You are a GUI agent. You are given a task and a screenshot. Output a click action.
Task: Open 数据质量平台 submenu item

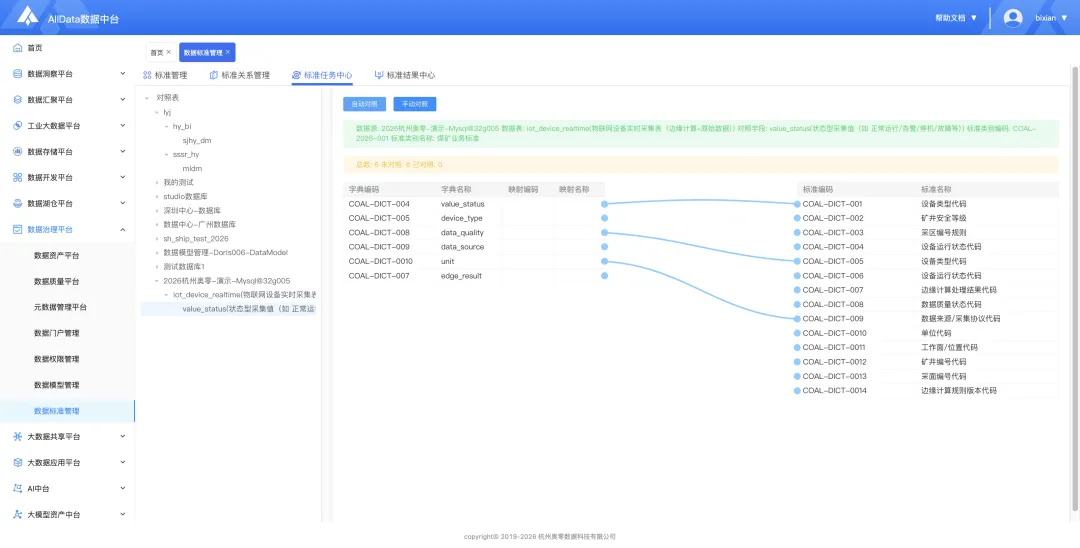click(56, 282)
